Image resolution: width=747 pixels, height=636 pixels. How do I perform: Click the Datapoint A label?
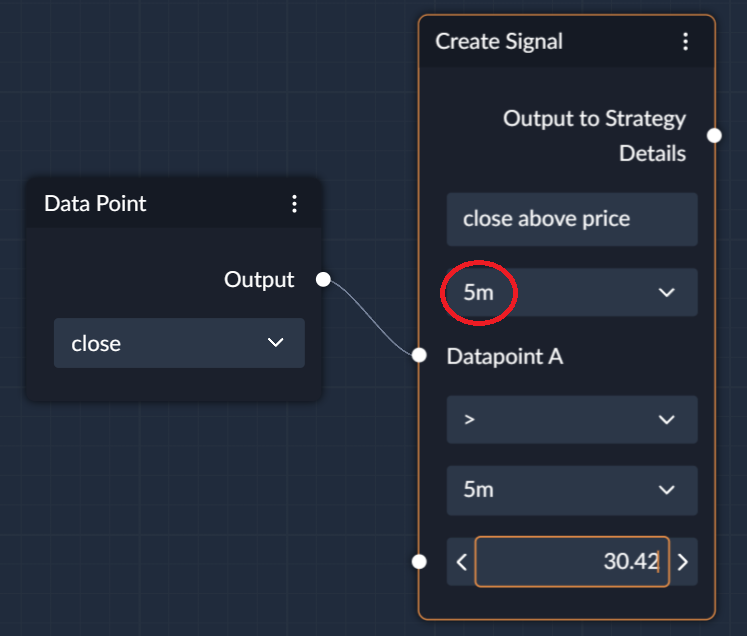505,356
